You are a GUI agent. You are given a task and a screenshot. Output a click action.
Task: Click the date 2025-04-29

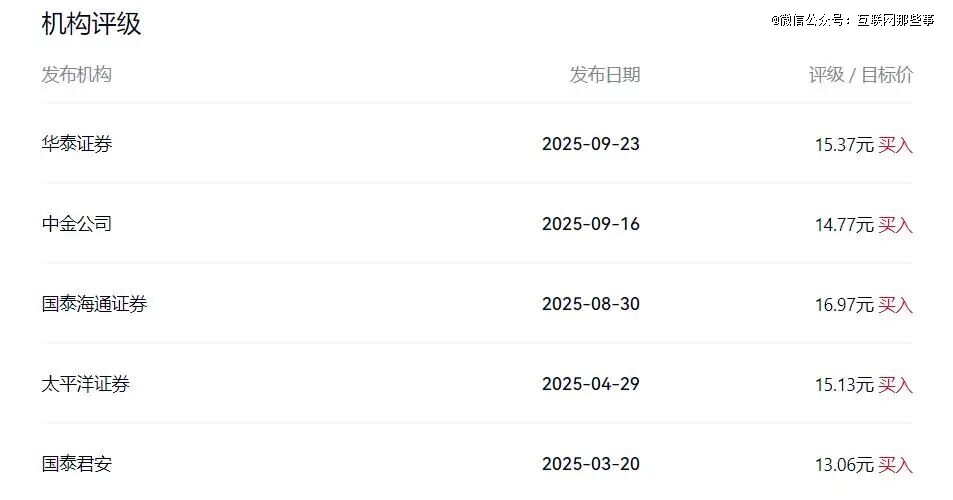(590, 384)
